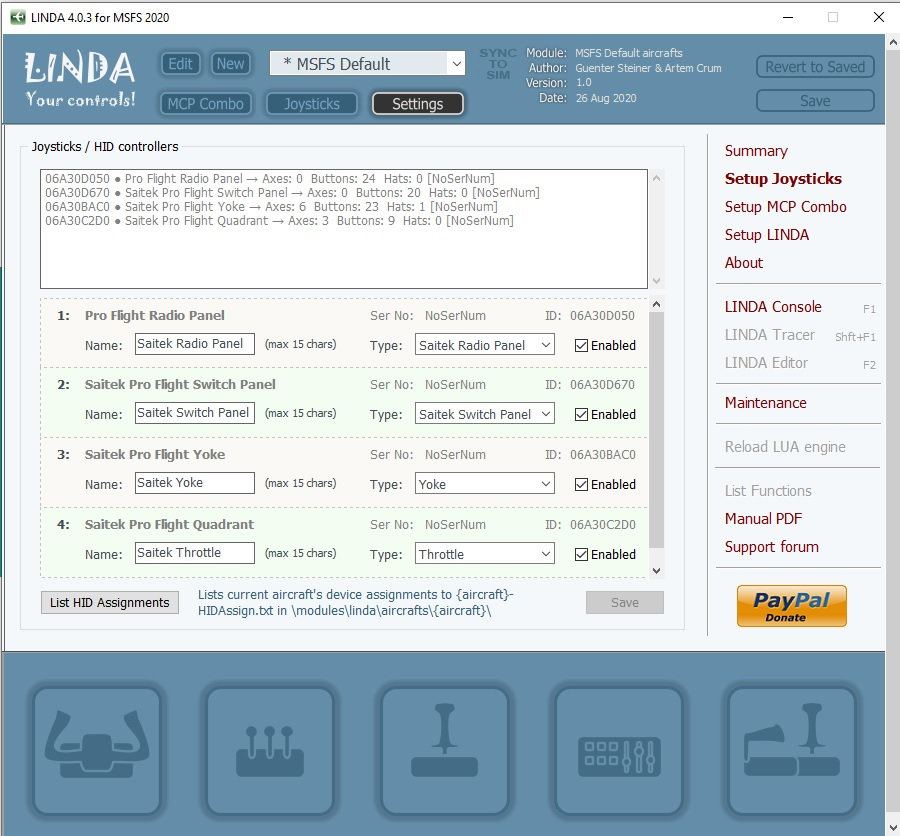Image resolution: width=900 pixels, height=836 pixels.
Task: Click List HID Assignments button
Action: 110,602
